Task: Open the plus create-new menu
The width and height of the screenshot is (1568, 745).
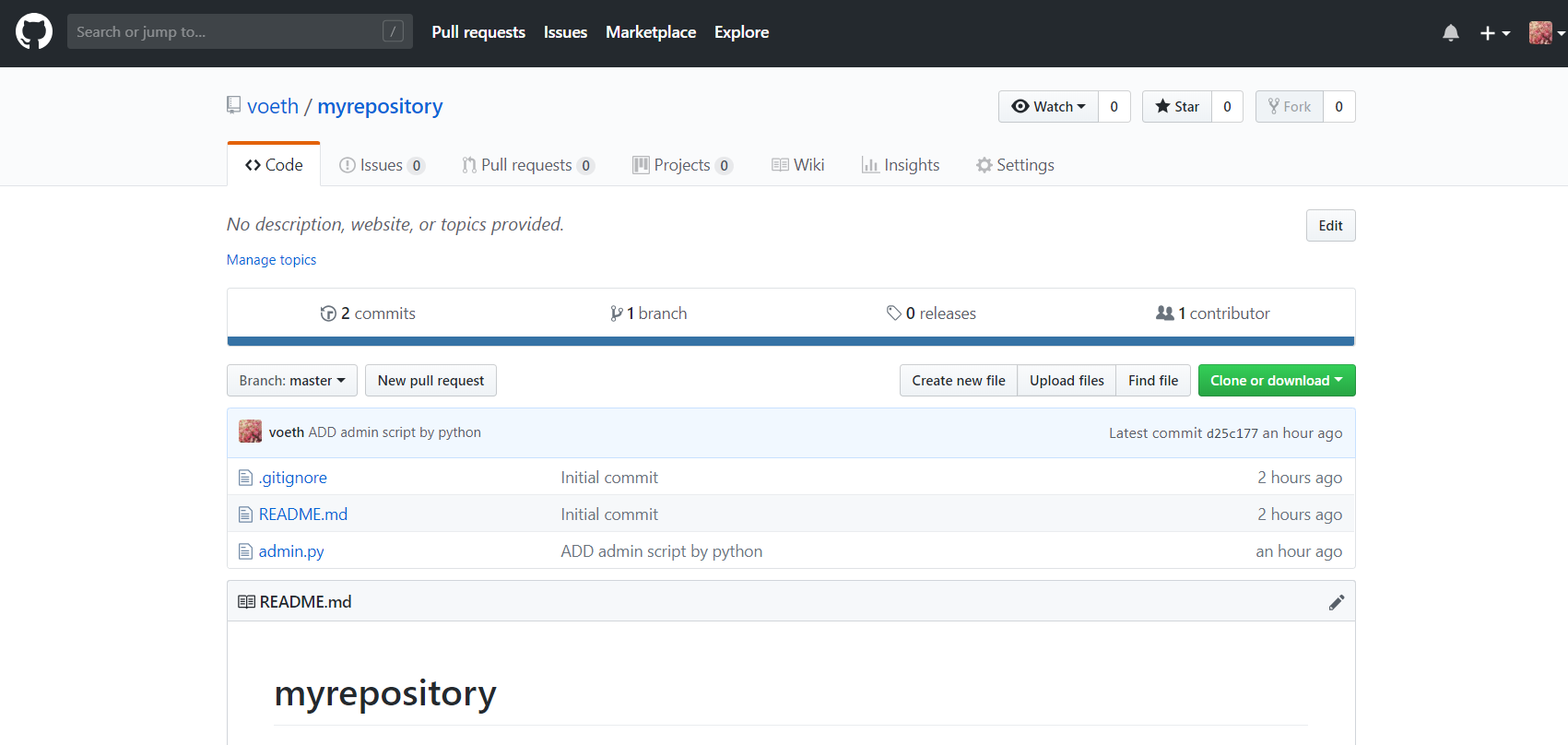Action: 1494,33
